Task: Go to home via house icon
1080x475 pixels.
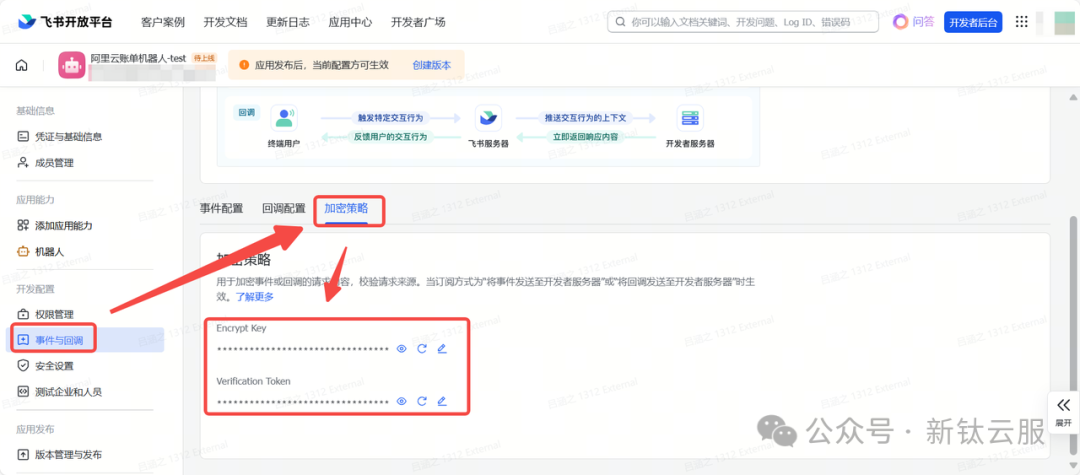Action: point(22,65)
